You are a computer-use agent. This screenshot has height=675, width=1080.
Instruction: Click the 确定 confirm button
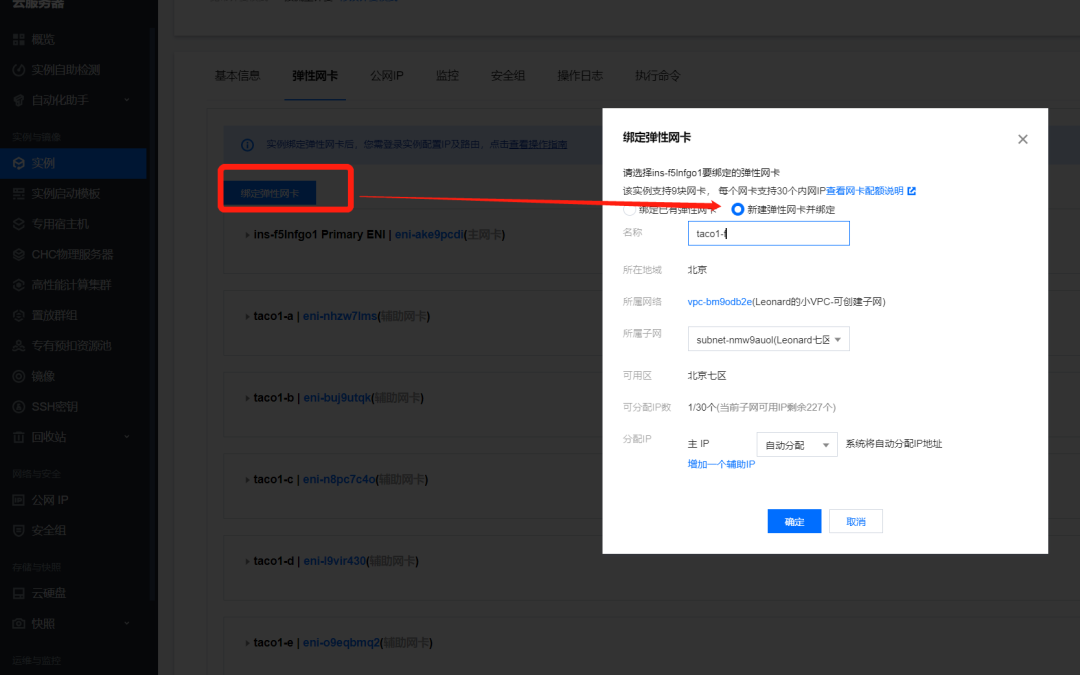794,521
